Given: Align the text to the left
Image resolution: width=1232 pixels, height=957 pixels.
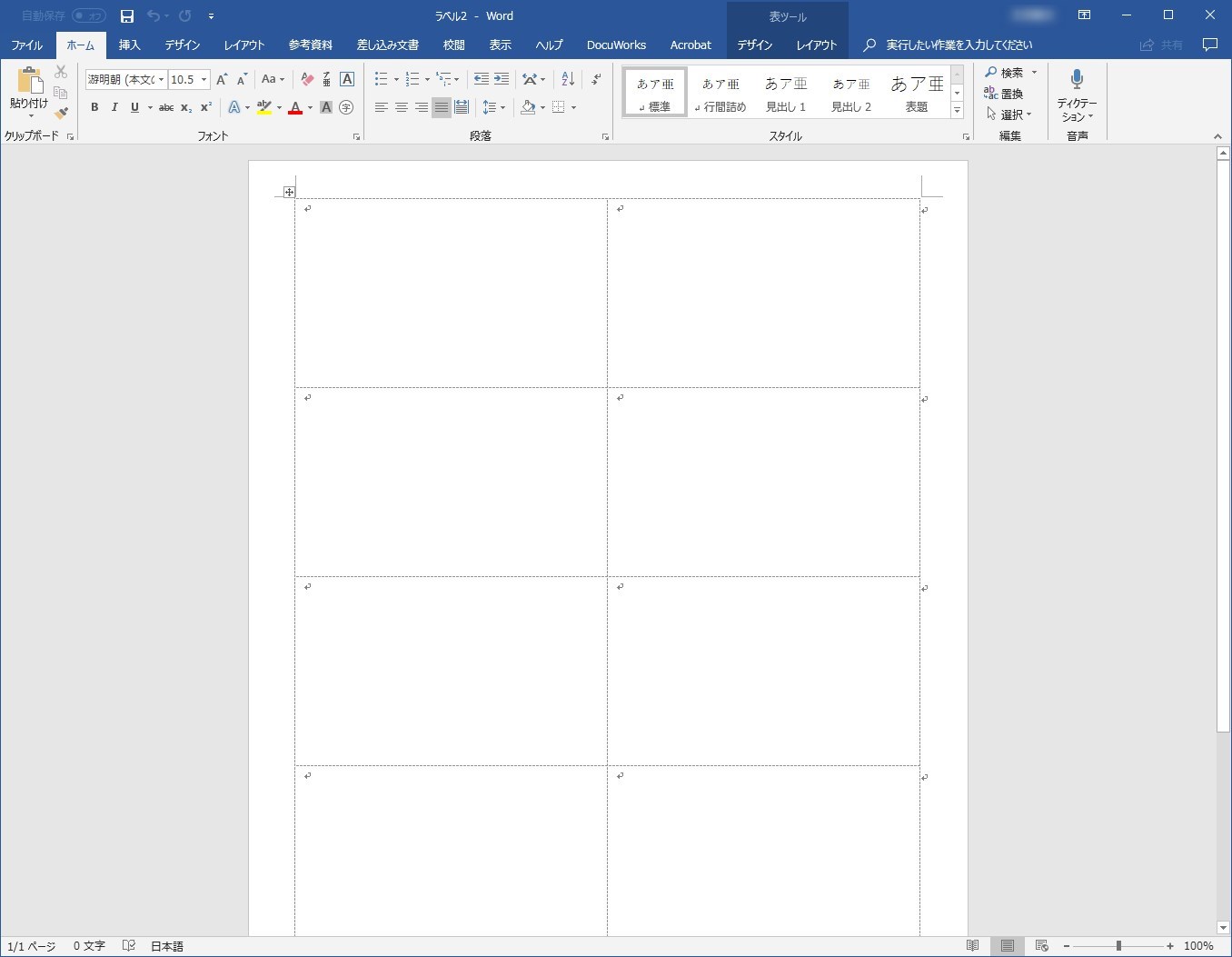Looking at the screenshot, I should (x=382, y=107).
